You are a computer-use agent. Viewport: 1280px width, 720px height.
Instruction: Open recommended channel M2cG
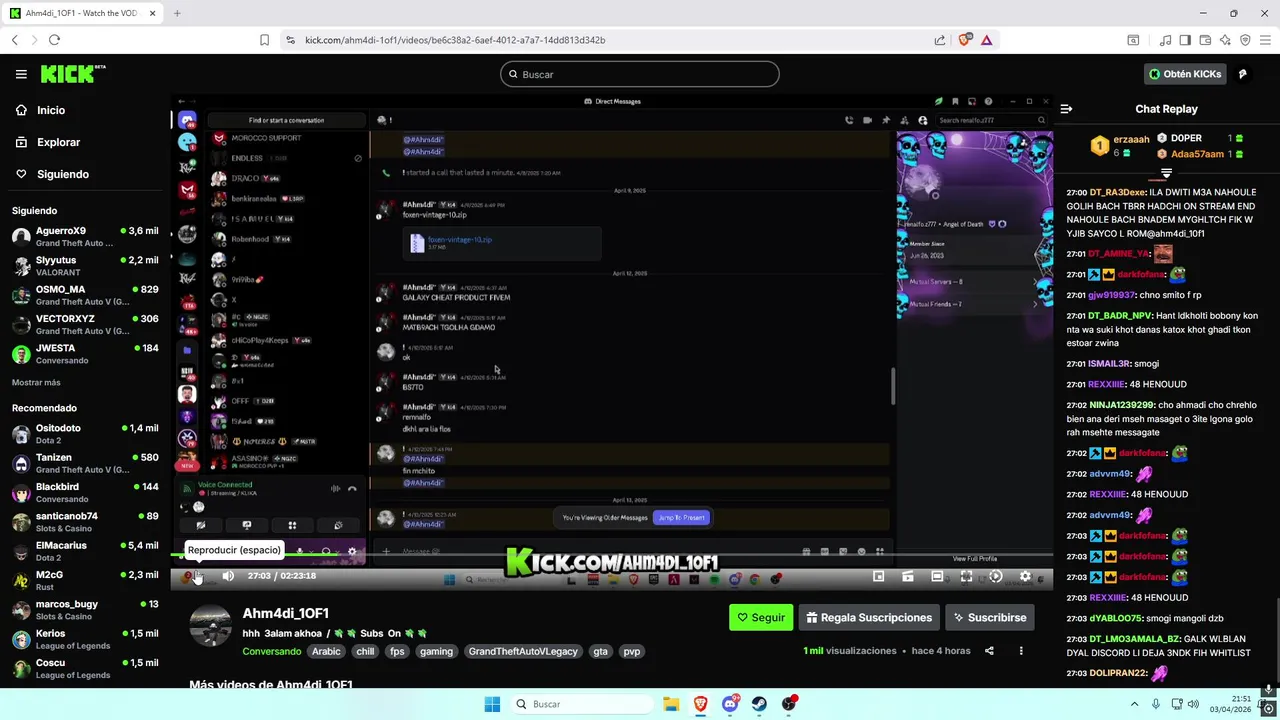pos(85,580)
